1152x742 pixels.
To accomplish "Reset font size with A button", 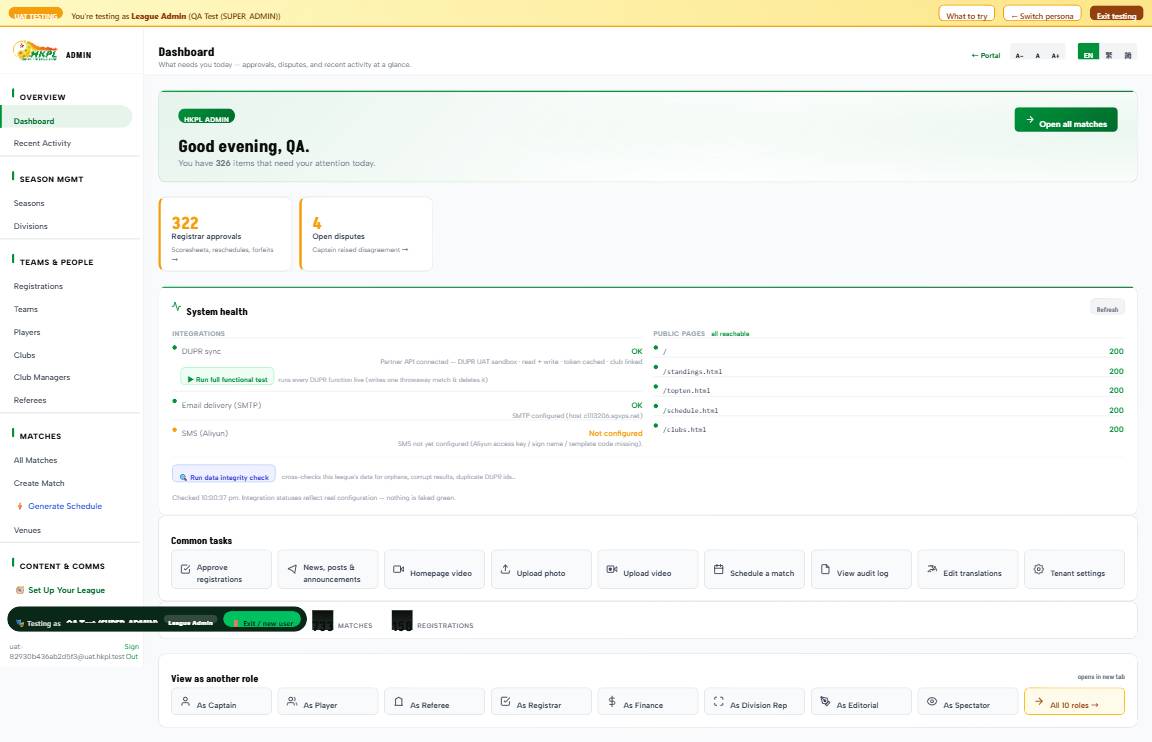I will click(x=1037, y=55).
